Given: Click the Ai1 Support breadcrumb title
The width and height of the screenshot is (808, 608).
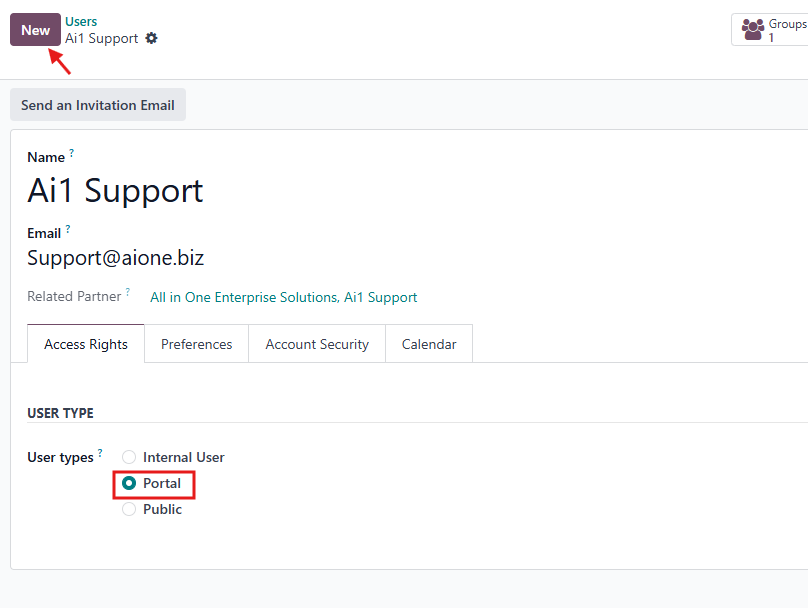Looking at the screenshot, I should (x=102, y=38).
